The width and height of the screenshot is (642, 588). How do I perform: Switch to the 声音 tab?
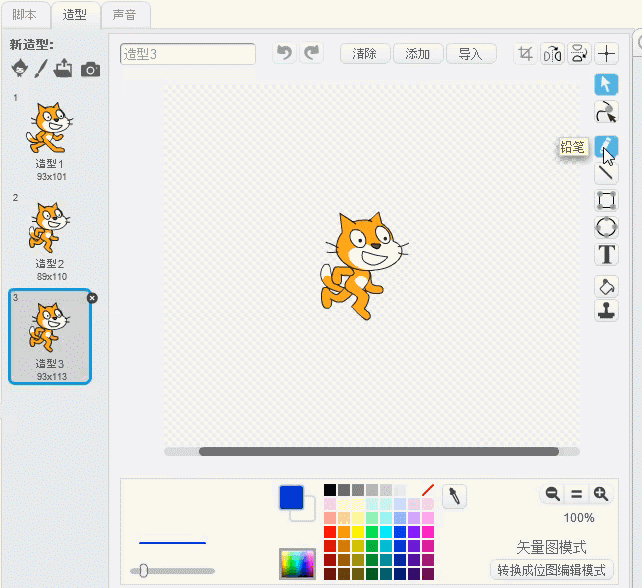coord(125,15)
